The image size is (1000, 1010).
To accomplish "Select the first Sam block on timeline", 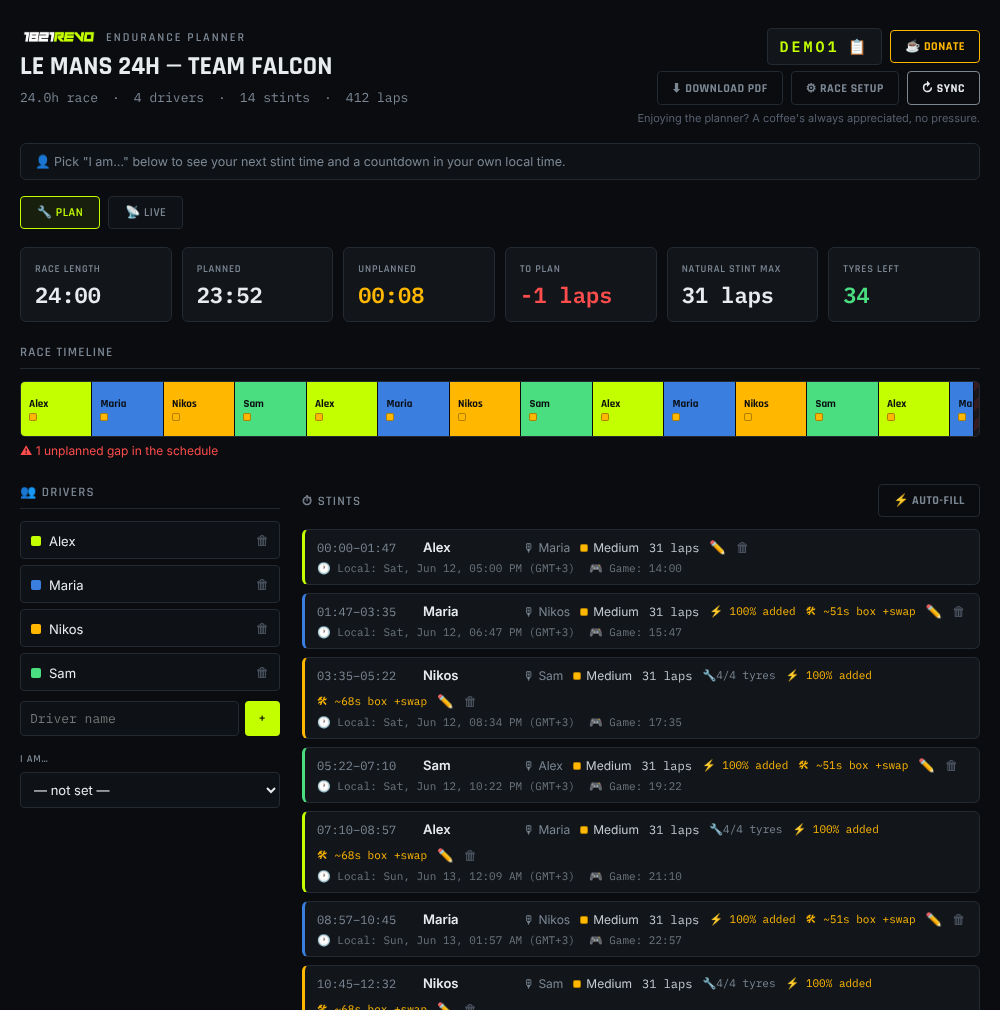I will click(x=271, y=409).
